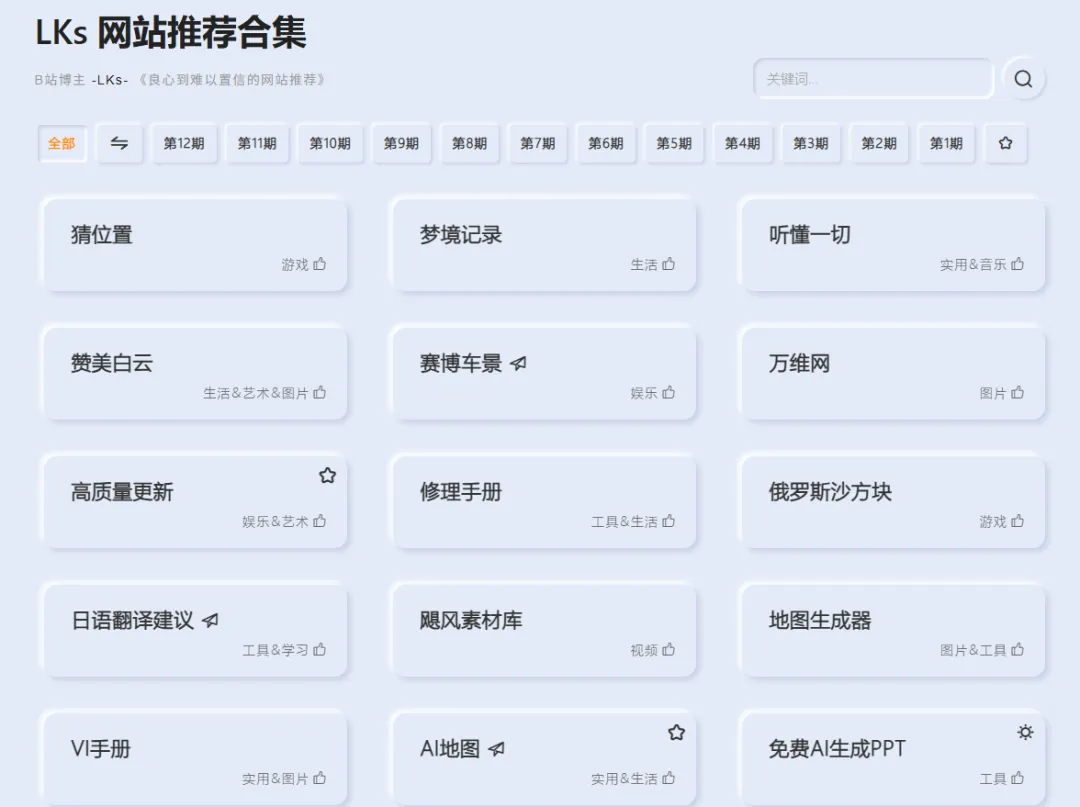Open the 高质量更新 website card

click(195, 502)
